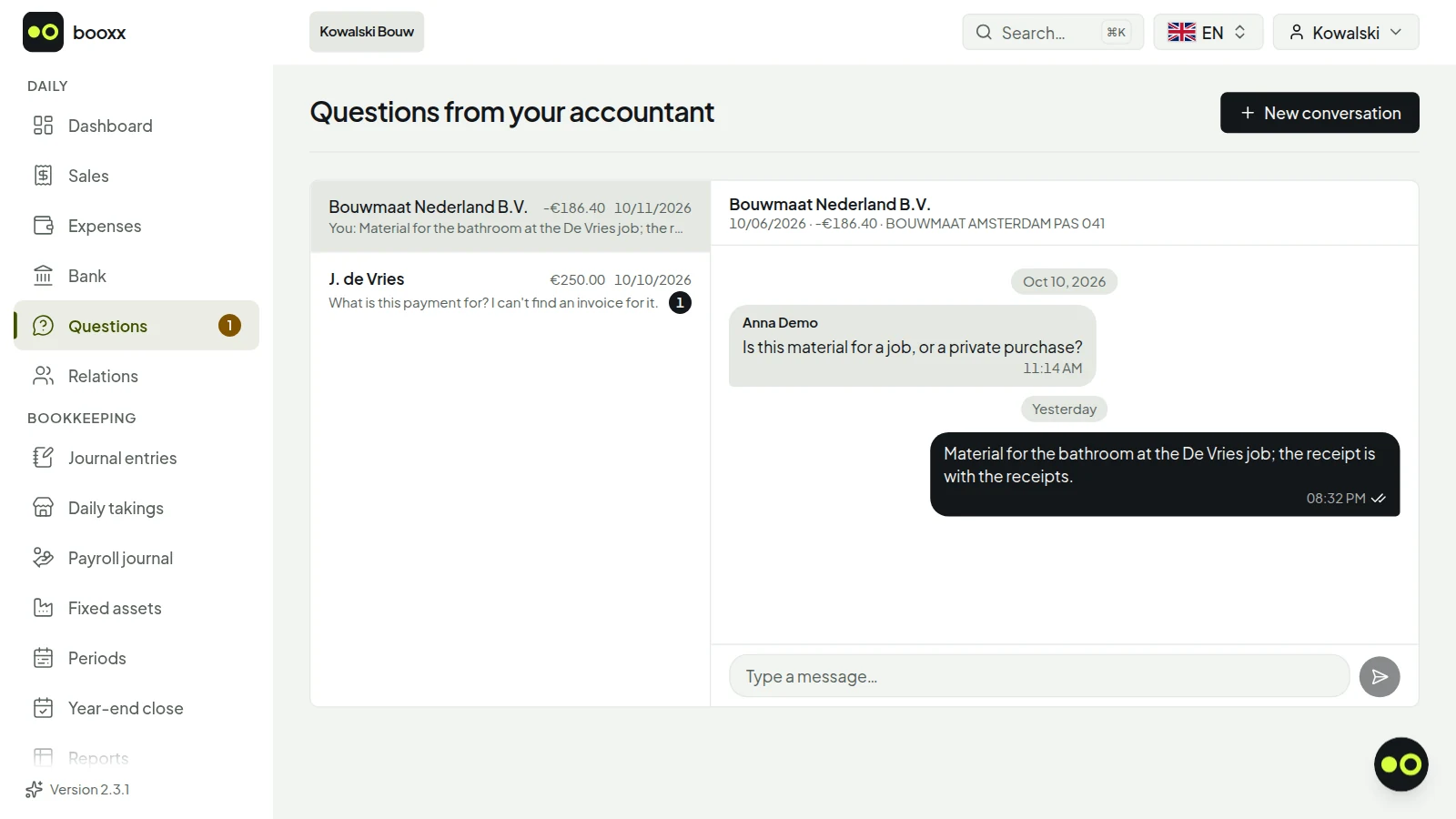
Task: Click the Journal entries icon
Action: click(x=43, y=458)
